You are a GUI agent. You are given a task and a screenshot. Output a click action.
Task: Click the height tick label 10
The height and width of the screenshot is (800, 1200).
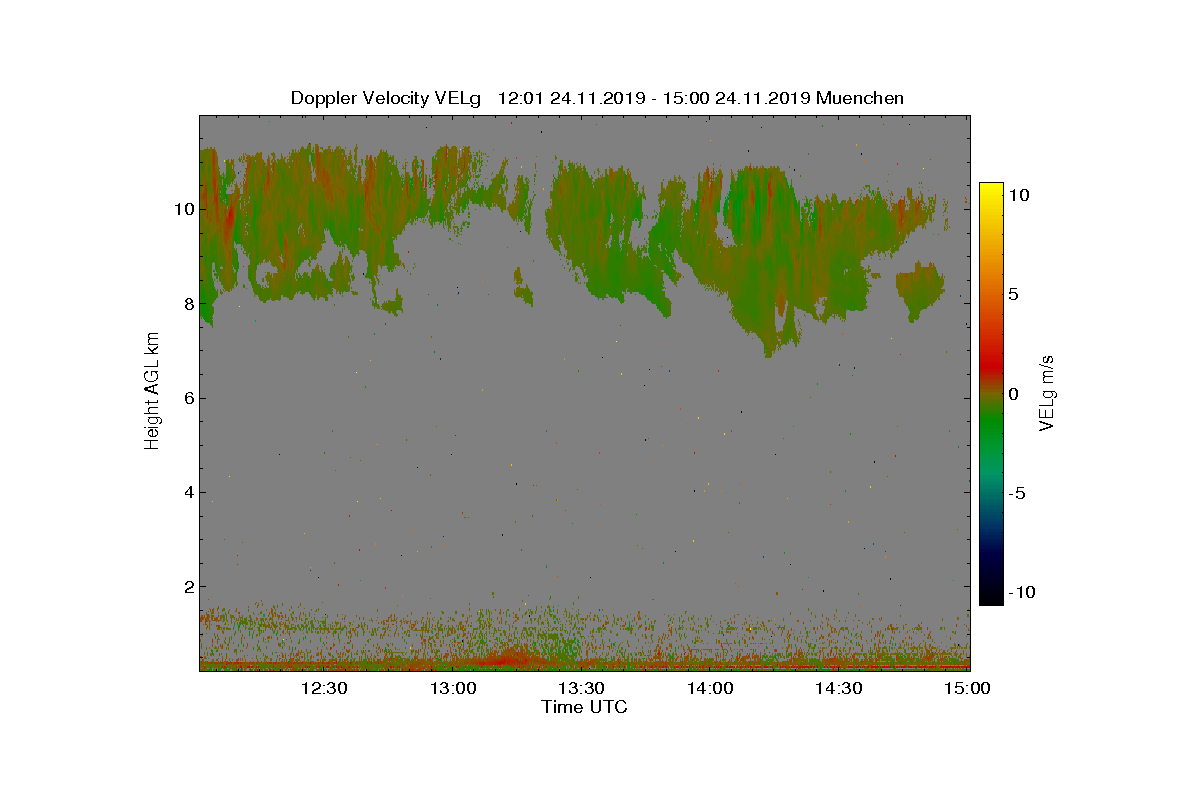coord(182,209)
